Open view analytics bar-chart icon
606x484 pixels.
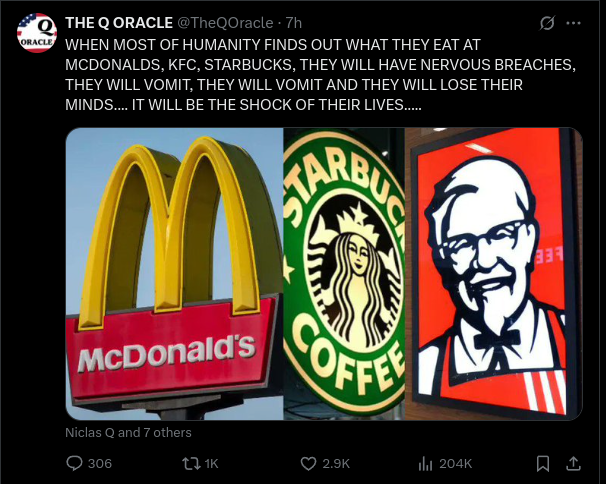424,463
